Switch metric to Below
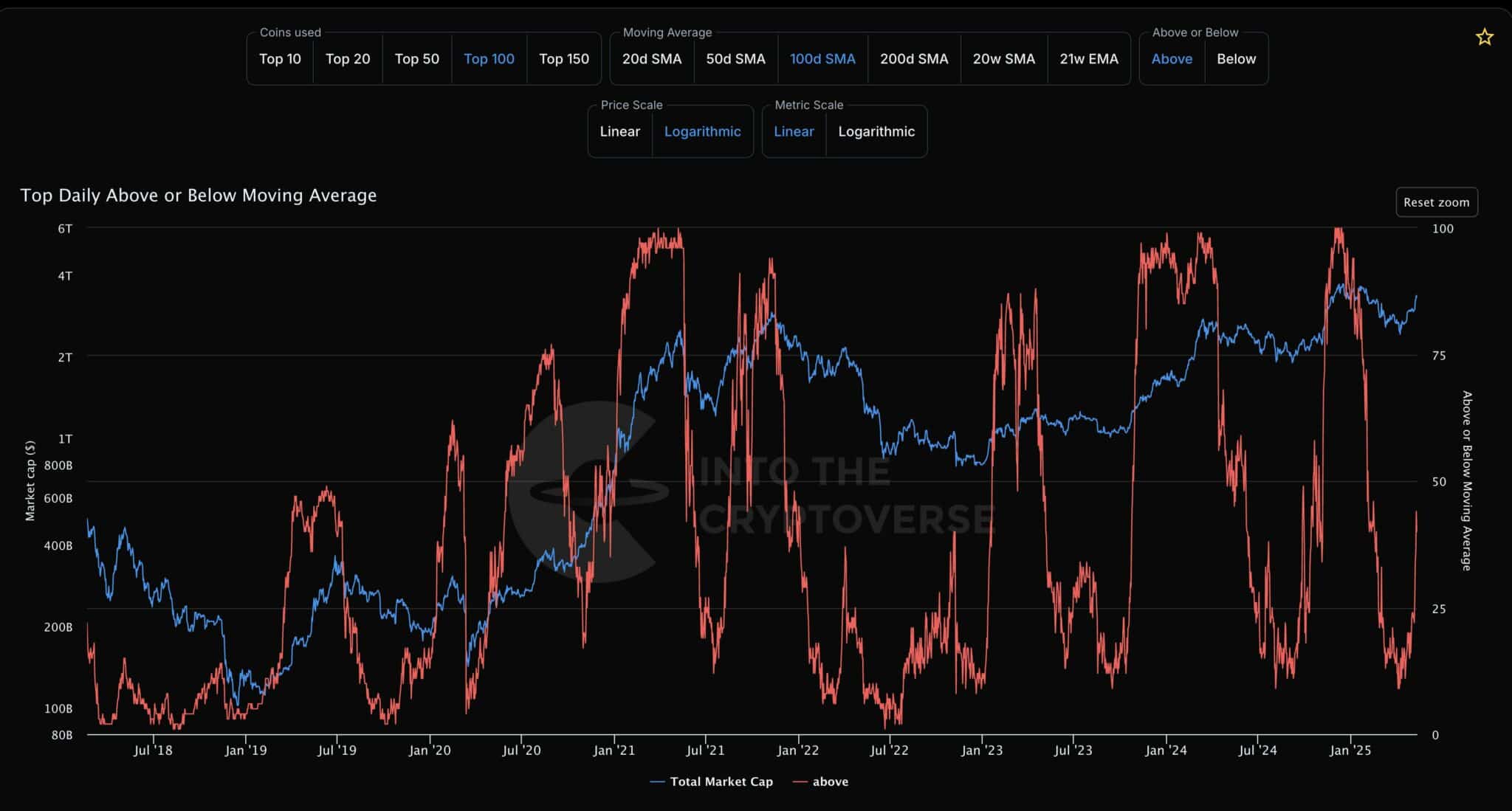1512x811 pixels. [1236, 59]
